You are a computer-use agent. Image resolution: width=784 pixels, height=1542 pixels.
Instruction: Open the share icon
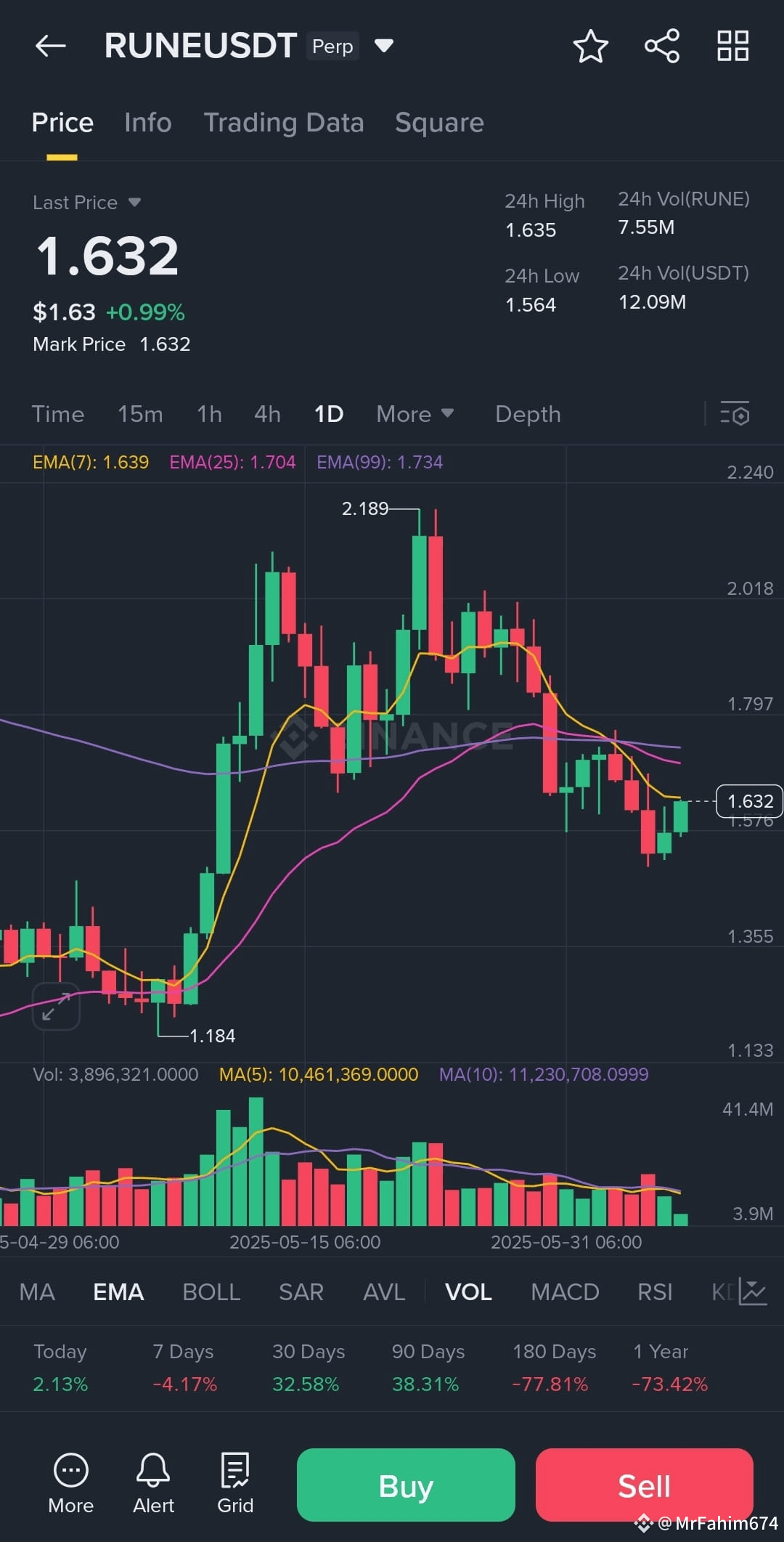(x=661, y=45)
